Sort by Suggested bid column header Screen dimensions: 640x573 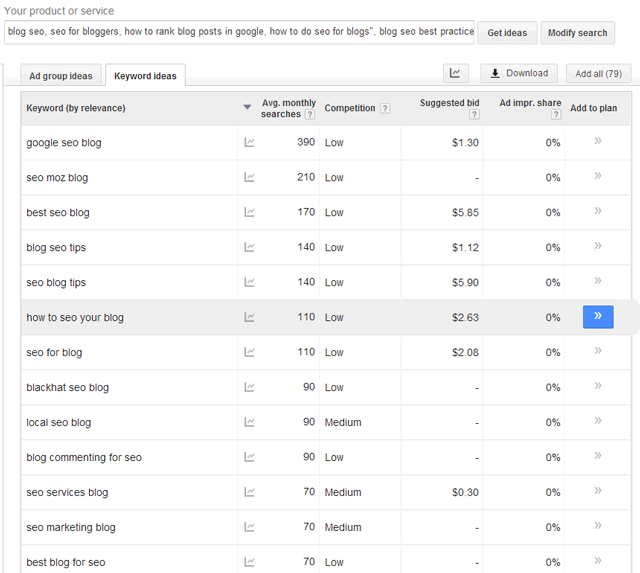click(x=449, y=103)
